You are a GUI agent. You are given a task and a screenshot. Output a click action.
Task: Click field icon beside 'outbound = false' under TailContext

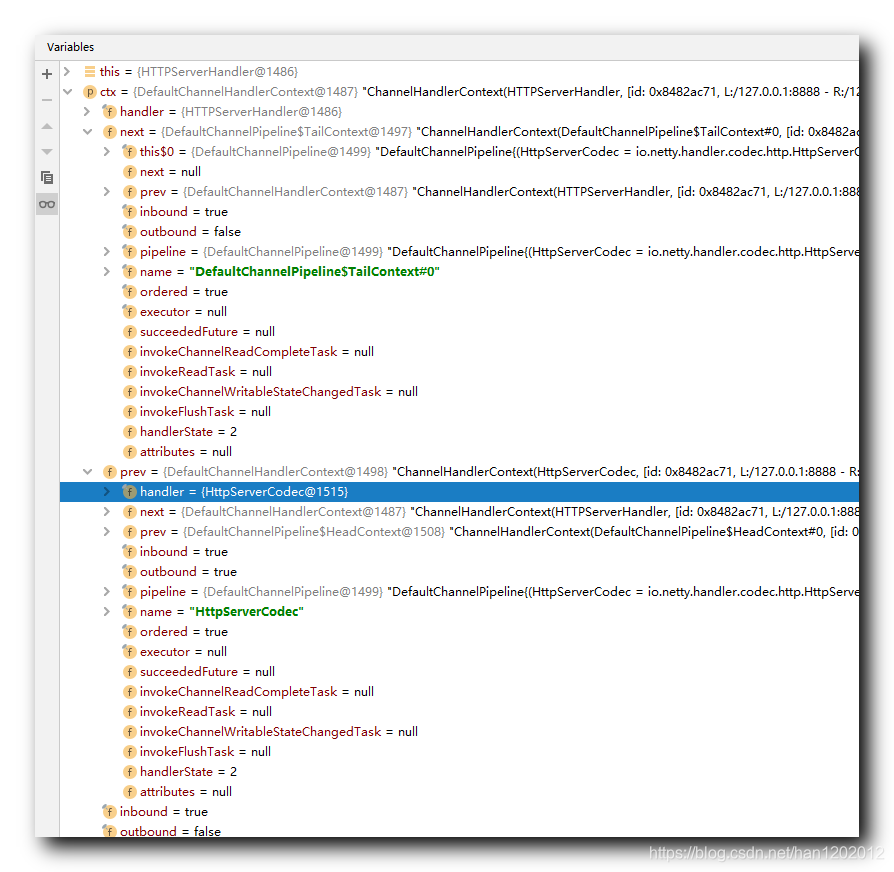tap(129, 231)
